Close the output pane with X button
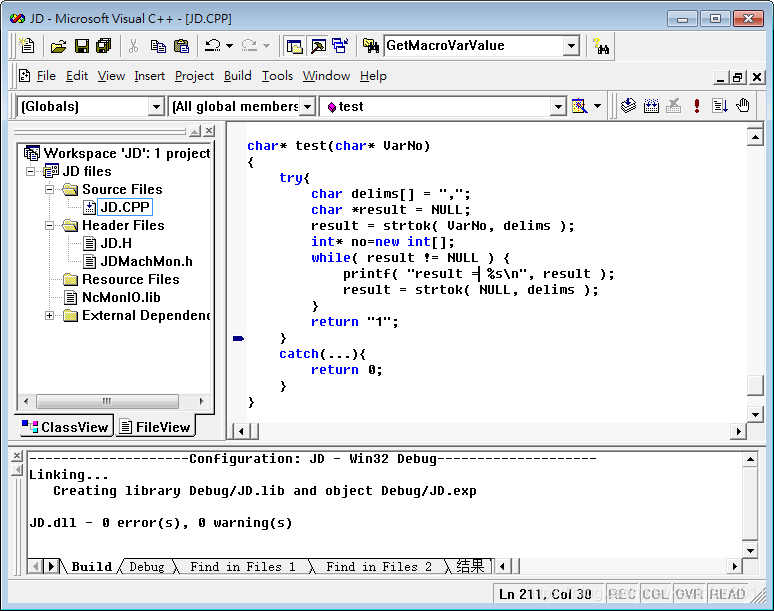 (17, 456)
